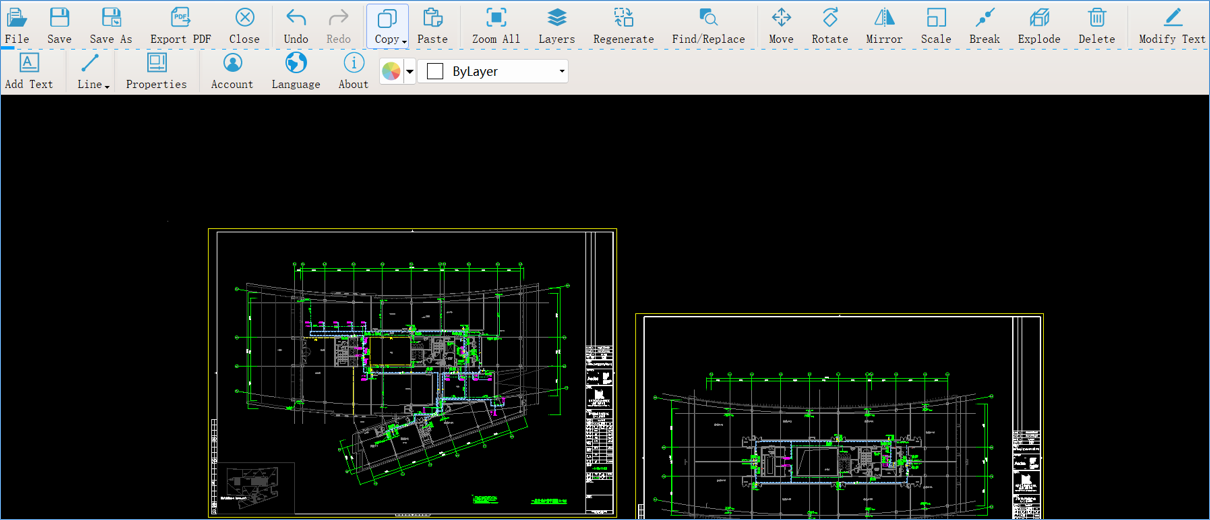Open the About dialog
This screenshot has height=520, width=1210.
pyautogui.click(x=353, y=71)
